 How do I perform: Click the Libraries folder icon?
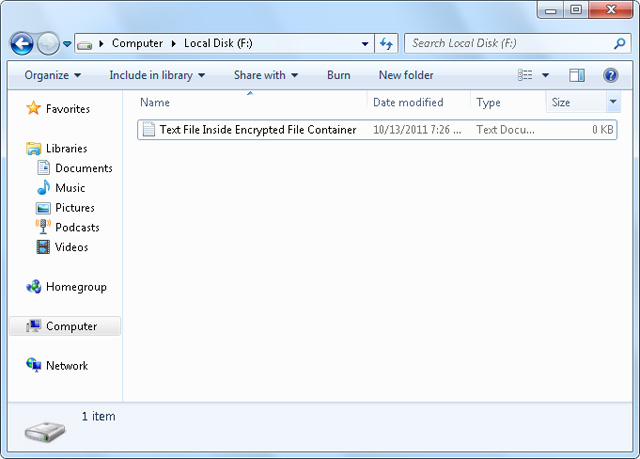33,149
